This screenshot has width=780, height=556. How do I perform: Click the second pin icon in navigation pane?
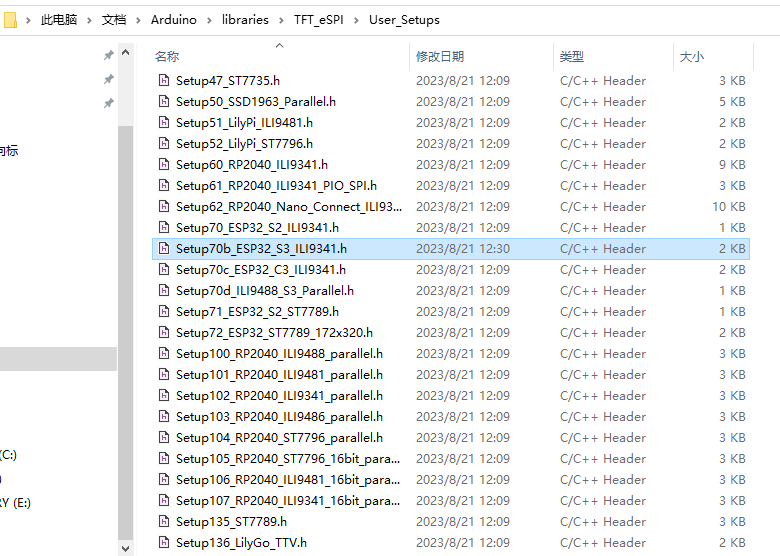point(108,79)
